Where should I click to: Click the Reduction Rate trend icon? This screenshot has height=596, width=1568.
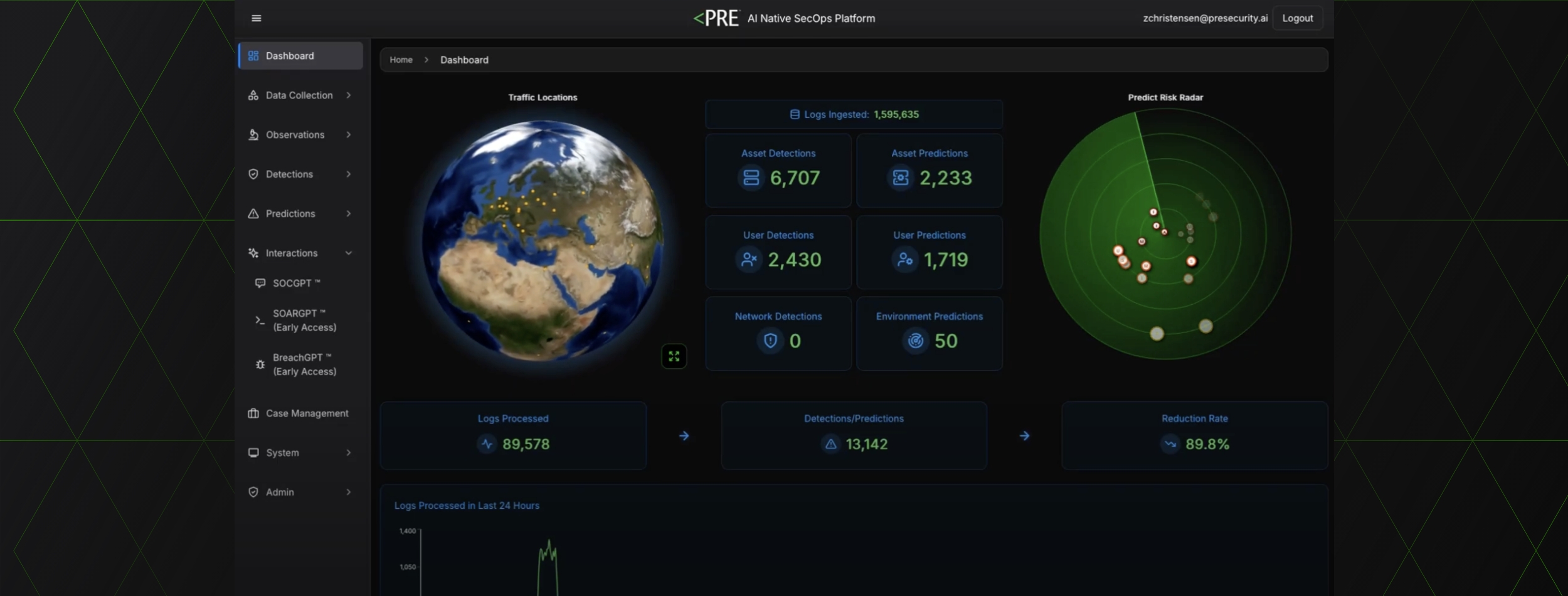pyautogui.click(x=1170, y=444)
